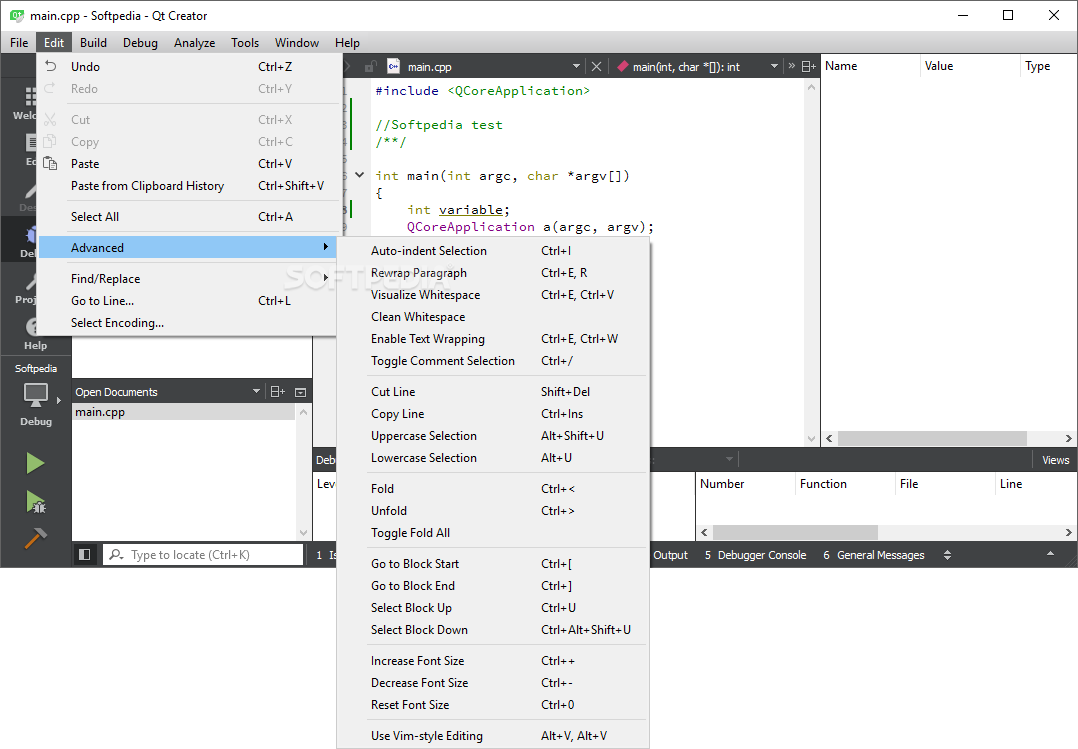Choose Paste from Clipboard History

point(187,186)
